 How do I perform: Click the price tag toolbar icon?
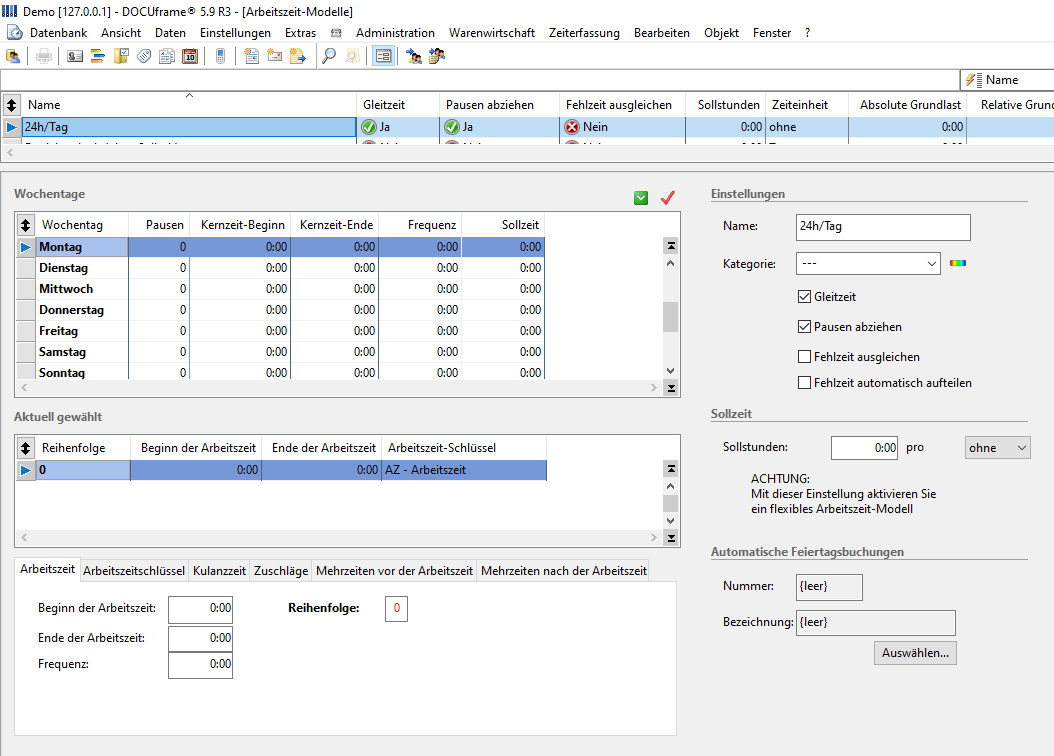(144, 56)
